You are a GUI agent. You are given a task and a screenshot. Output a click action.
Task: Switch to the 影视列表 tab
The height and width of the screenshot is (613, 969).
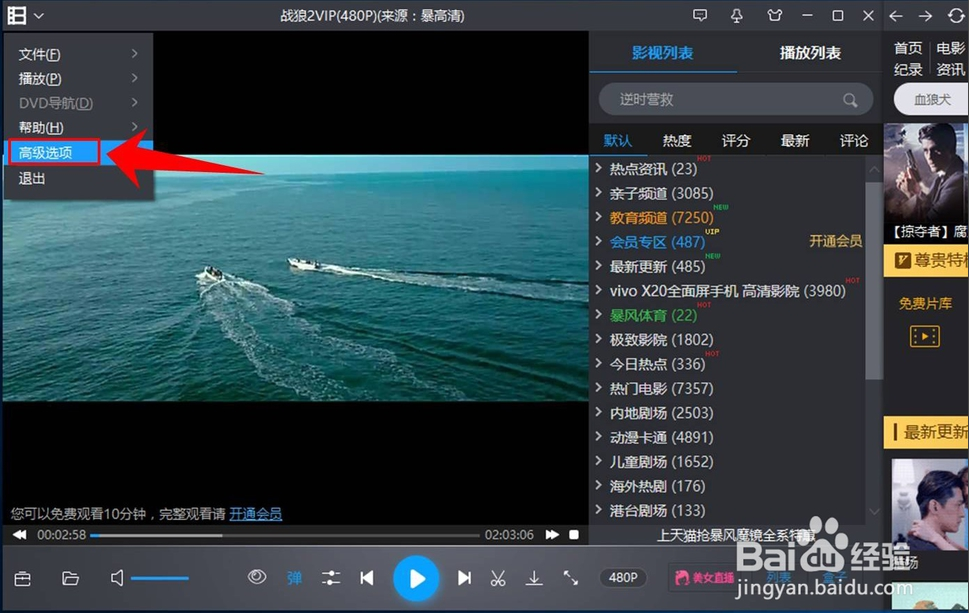coord(662,53)
